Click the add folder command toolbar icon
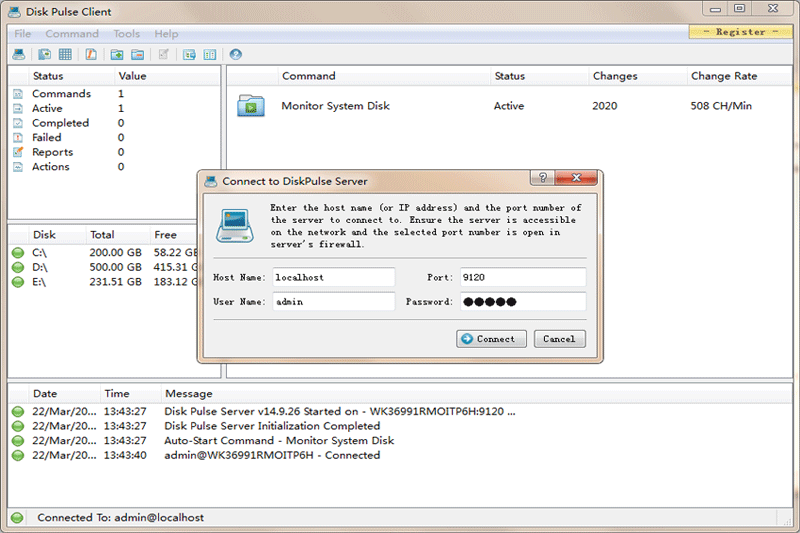 117,54
